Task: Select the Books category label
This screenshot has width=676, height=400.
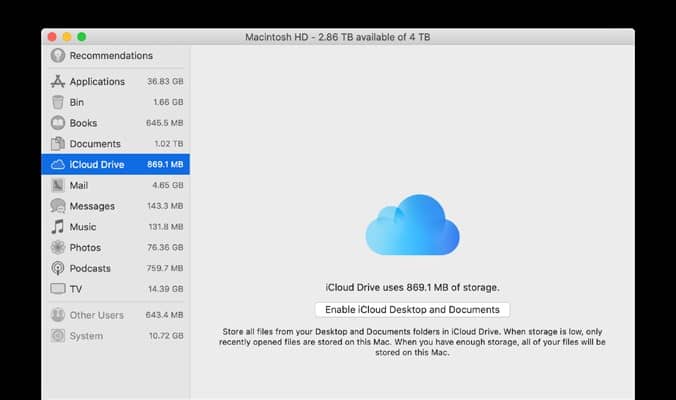Action: click(83, 123)
